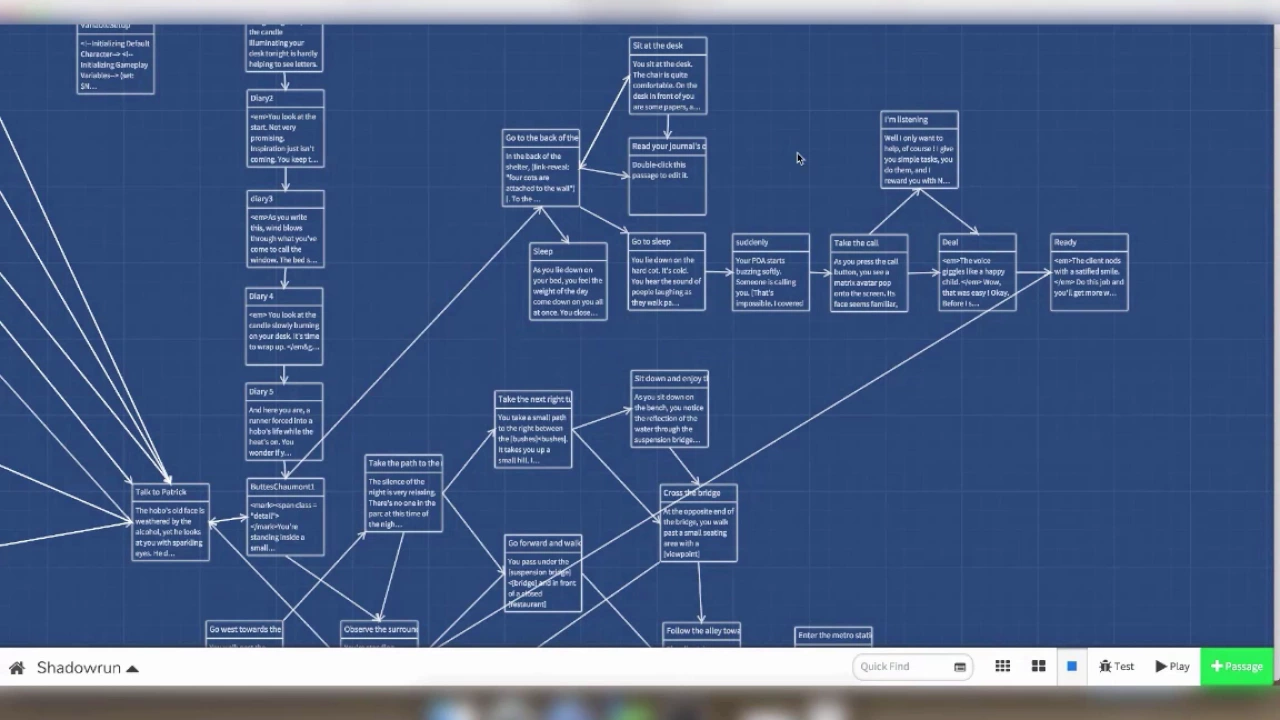
Task: Select the 'Read your journal' passage
Action: pyautogui.click(x=667, y=176)
